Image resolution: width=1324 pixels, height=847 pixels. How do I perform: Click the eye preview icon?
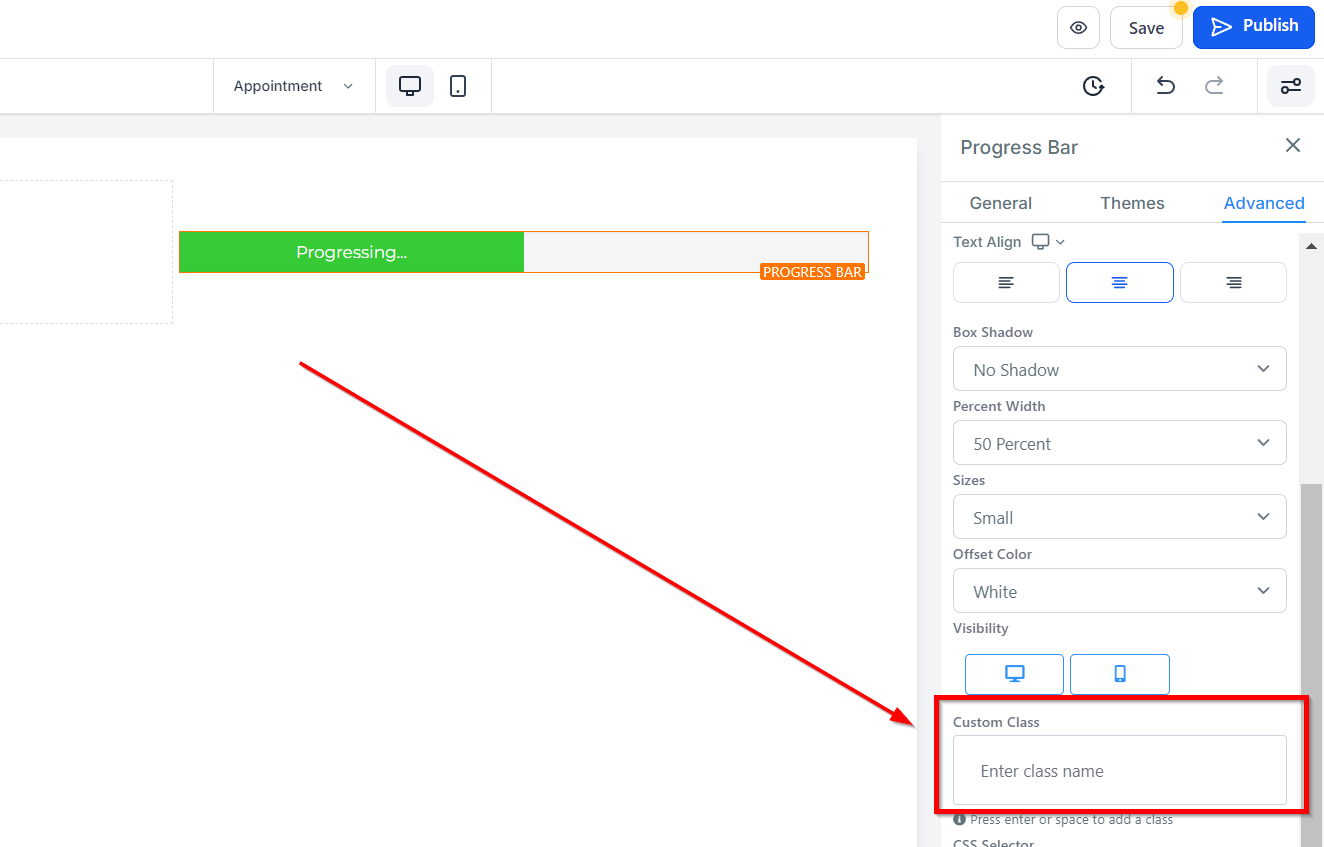click(1078, 28)
